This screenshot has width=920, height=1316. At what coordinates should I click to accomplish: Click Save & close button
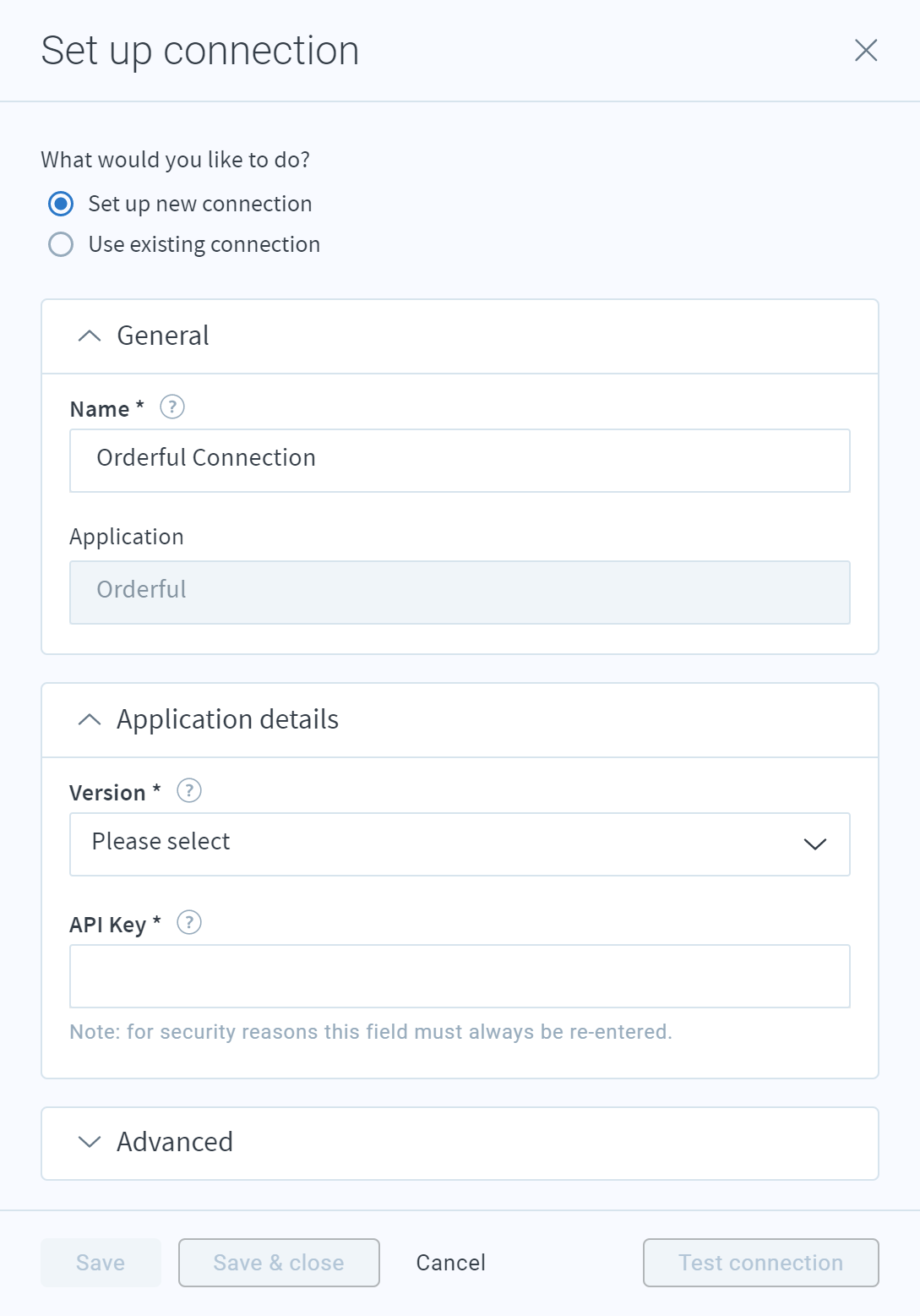[x=279, y=1263]
